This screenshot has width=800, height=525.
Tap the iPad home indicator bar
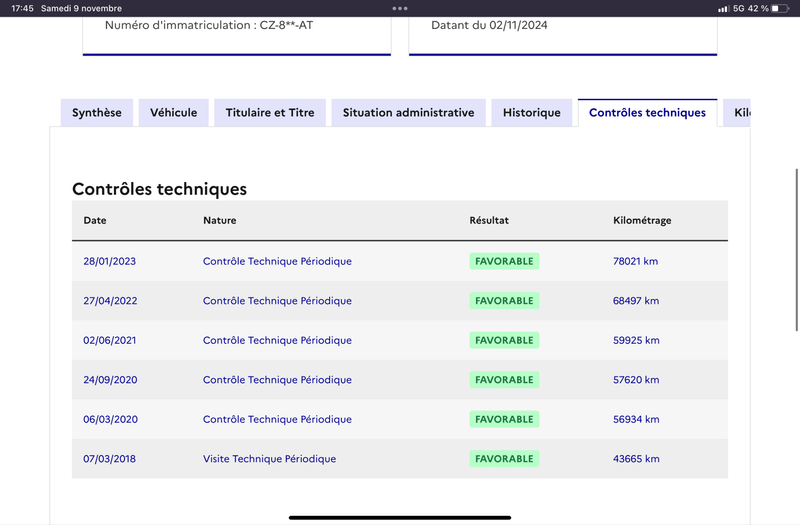click(400, 517)
